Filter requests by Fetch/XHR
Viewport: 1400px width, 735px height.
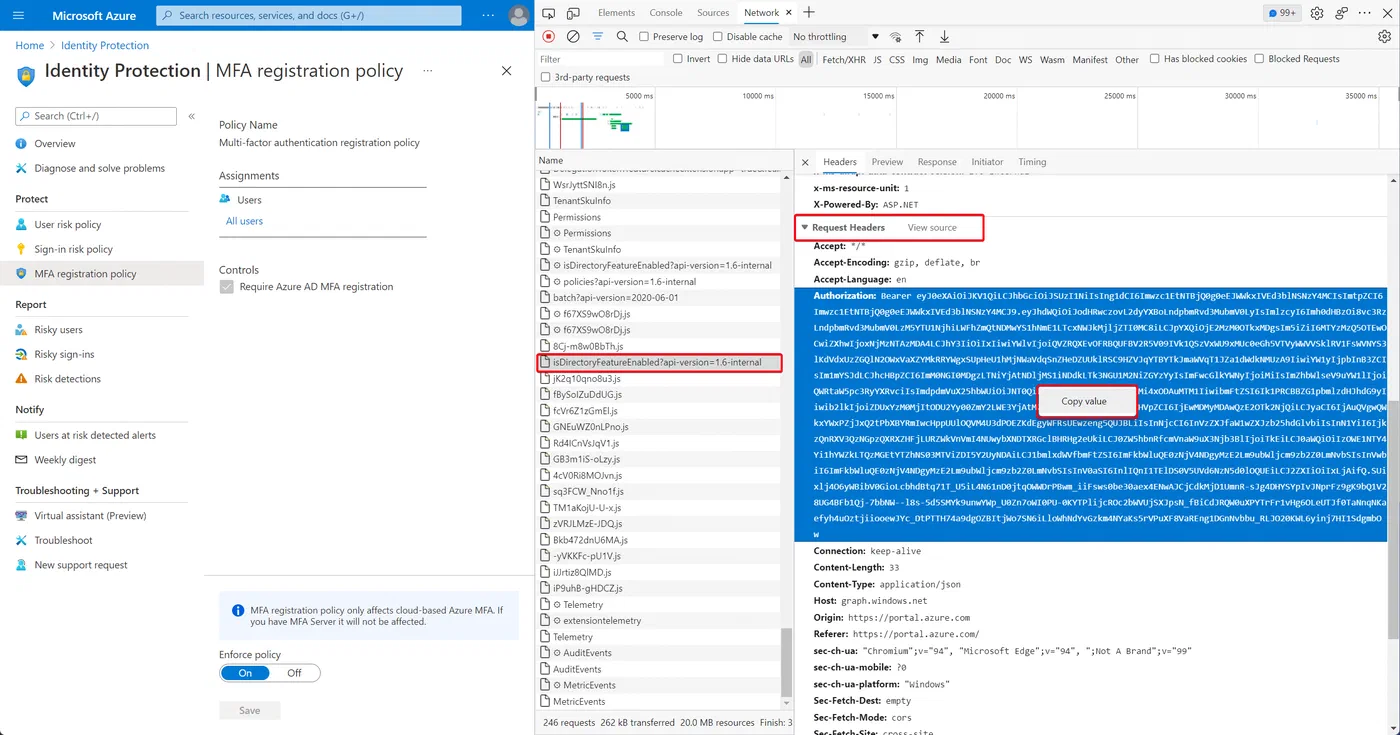click(x=844, y=60)
